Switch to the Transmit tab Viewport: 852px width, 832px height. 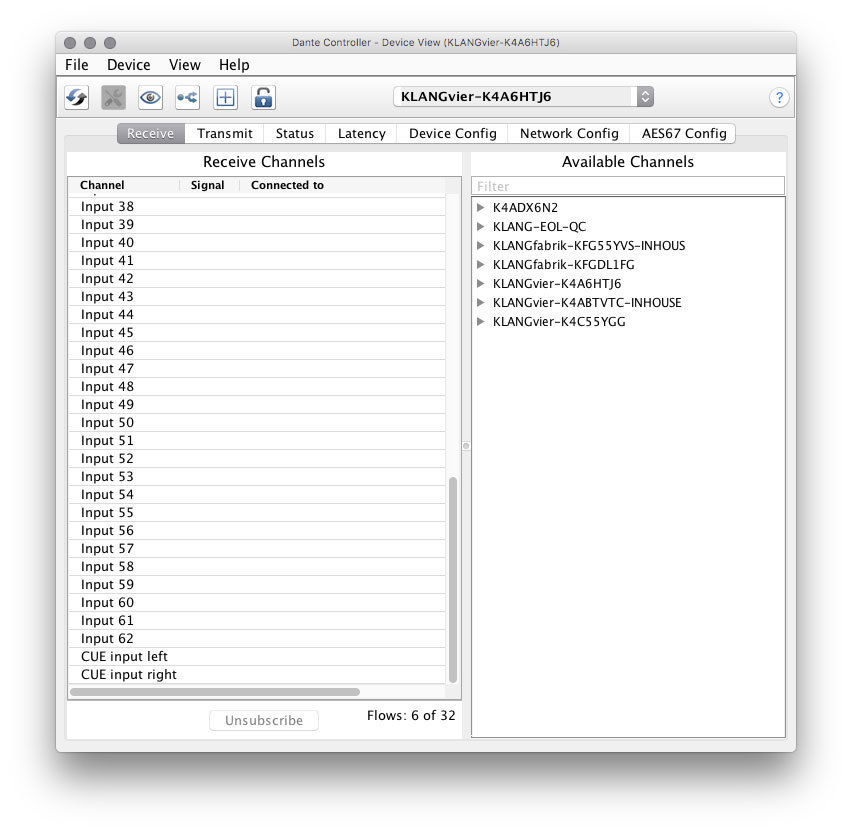[224, 134]
